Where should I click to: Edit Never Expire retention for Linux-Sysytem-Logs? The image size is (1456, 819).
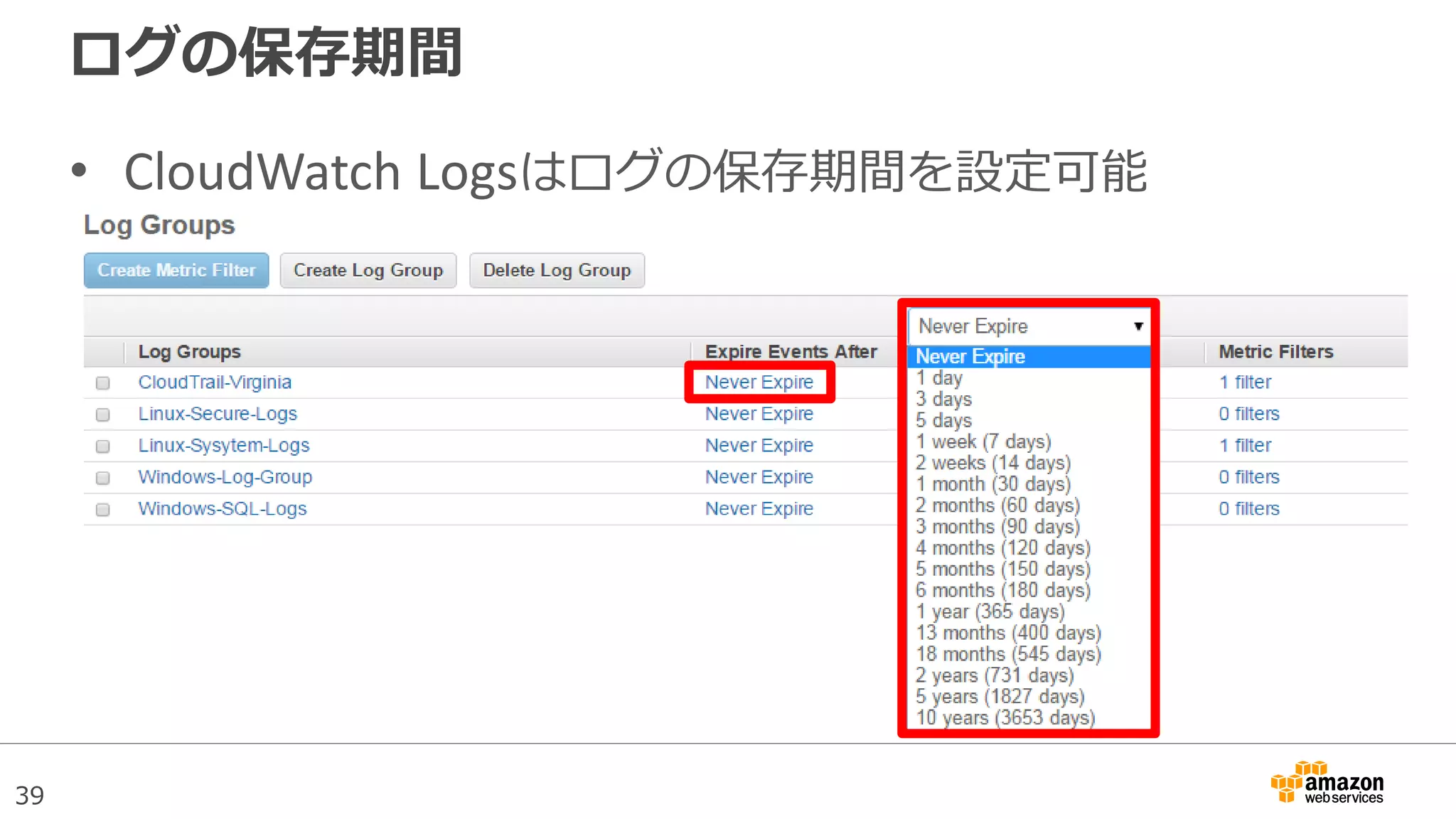click(759, 446)
